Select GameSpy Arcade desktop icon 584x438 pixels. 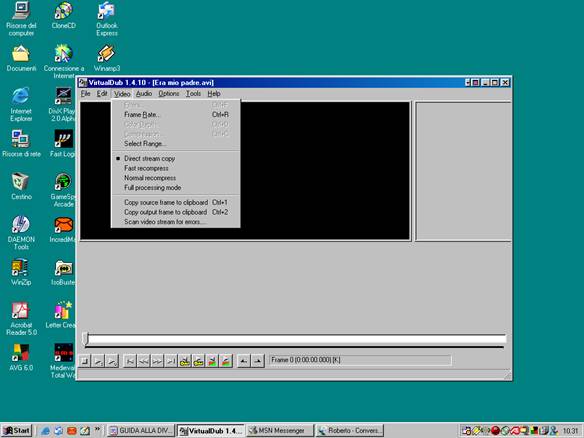click(63, 190)
